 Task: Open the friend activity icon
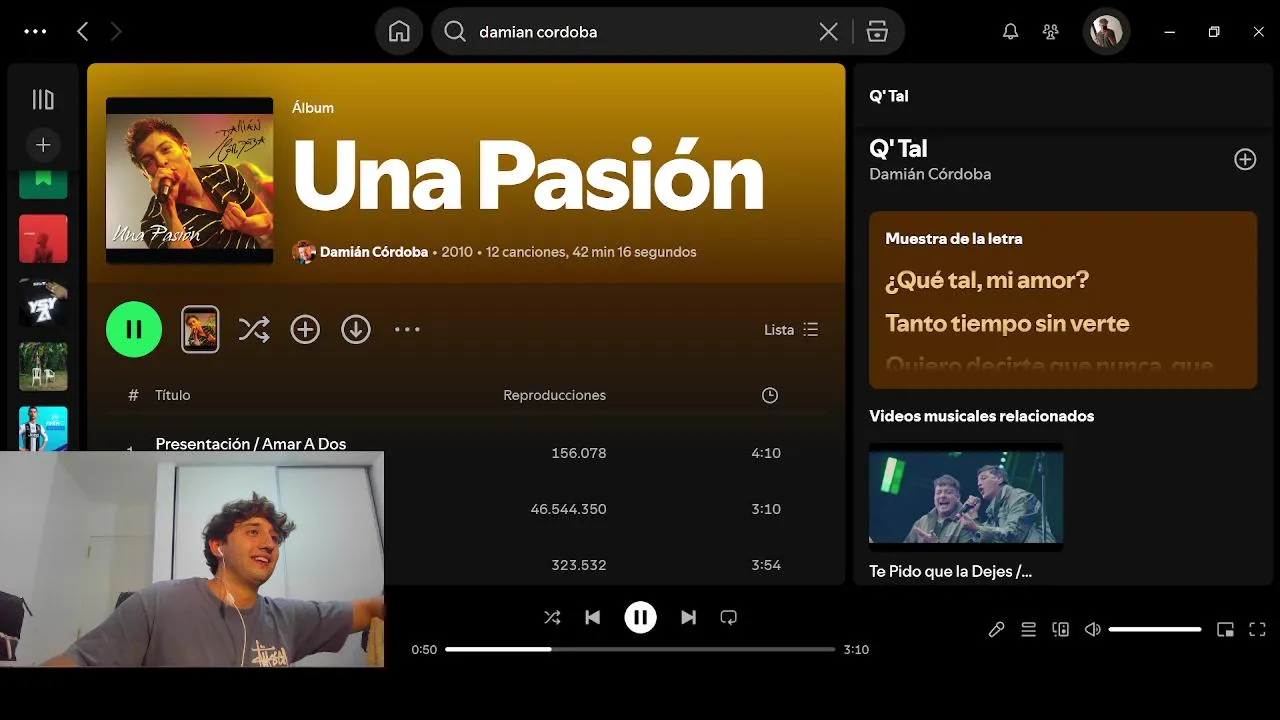click(1051, 32)
